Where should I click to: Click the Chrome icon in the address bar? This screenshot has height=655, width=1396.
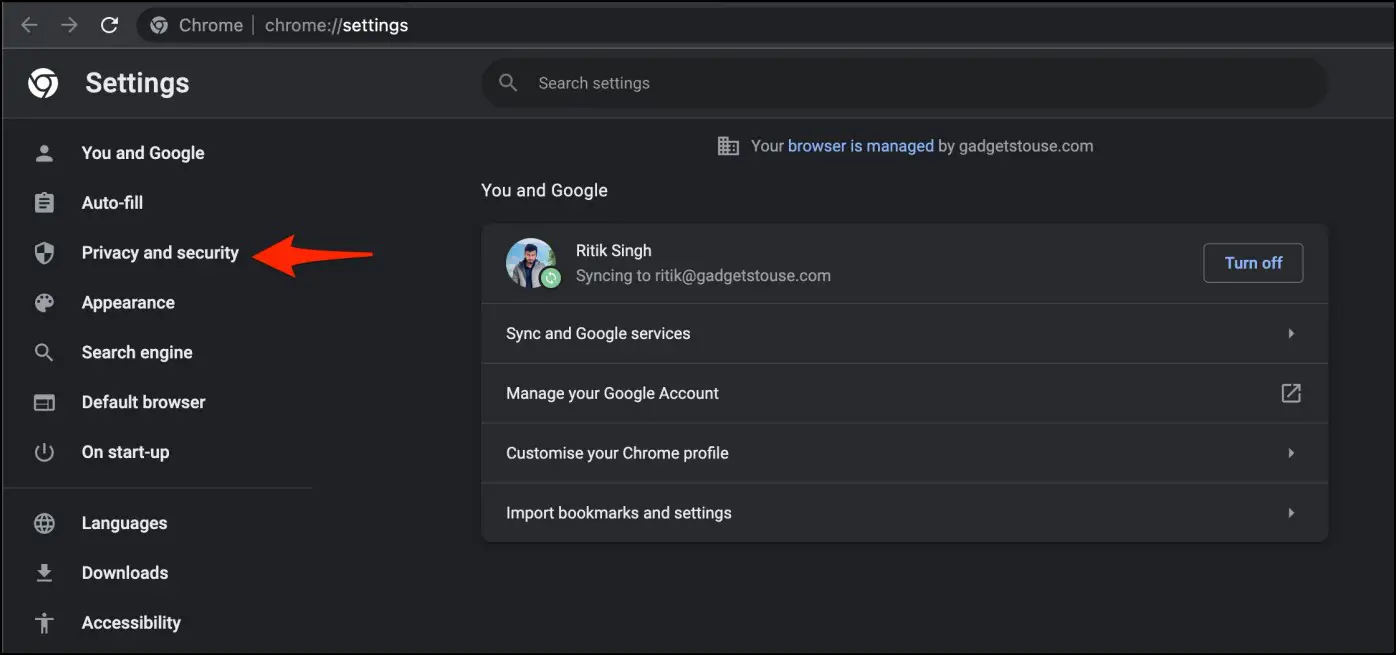pos(159,26)
